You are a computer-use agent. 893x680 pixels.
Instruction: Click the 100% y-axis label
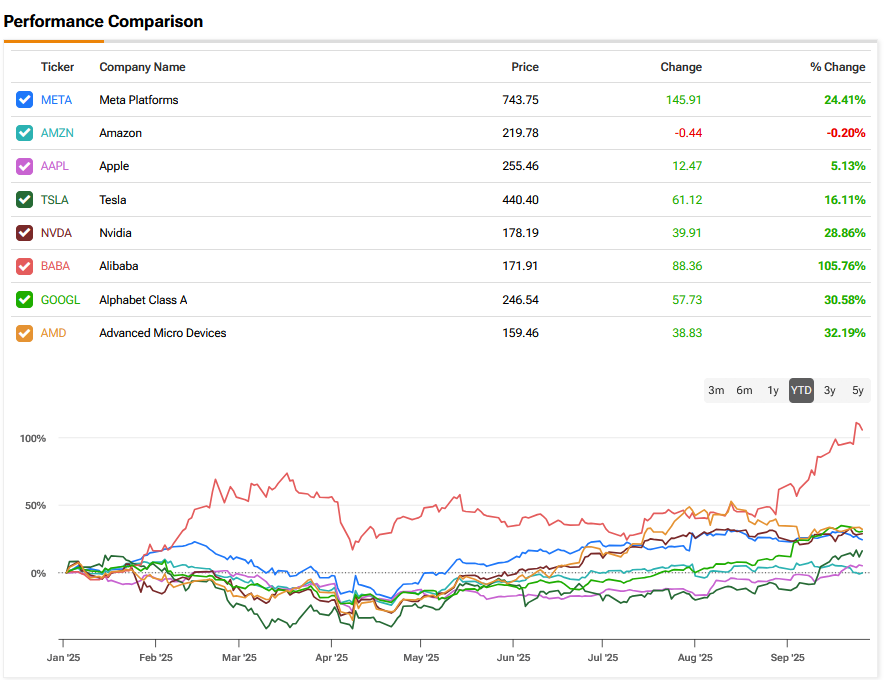coord(33,439)
